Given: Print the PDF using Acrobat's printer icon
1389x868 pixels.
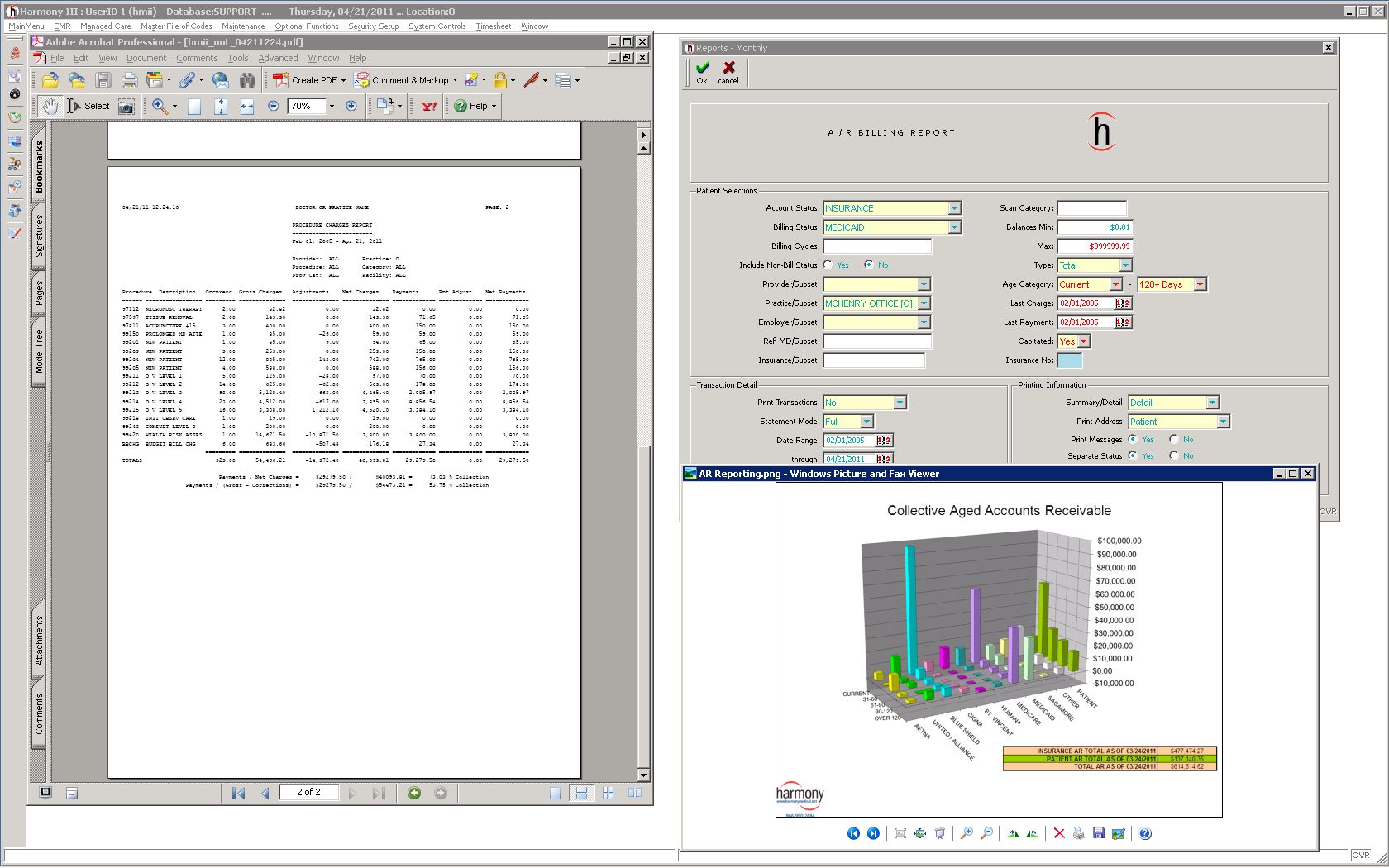Looking at the screenshot, I should pos(129,80).
